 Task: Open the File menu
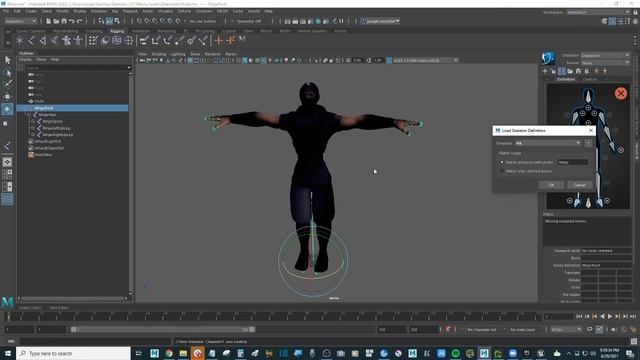[x=6, y=11]
